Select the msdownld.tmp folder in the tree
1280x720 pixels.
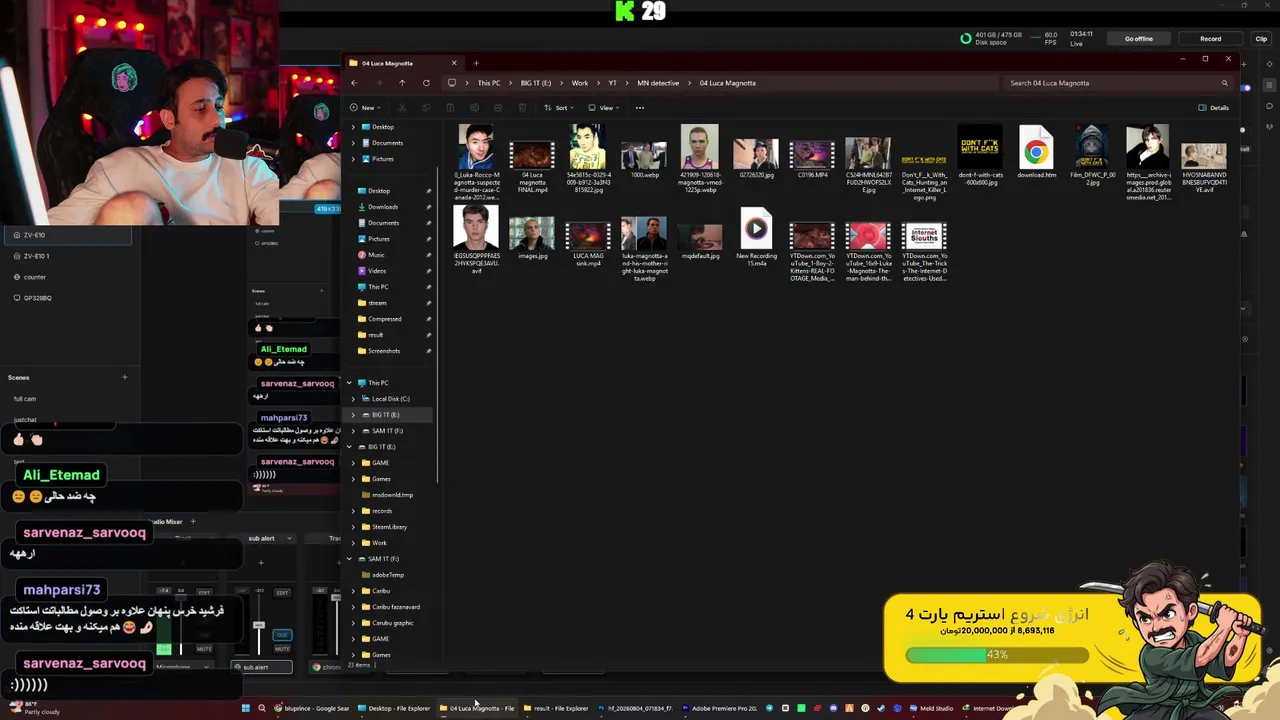click(x=390, y=495)
